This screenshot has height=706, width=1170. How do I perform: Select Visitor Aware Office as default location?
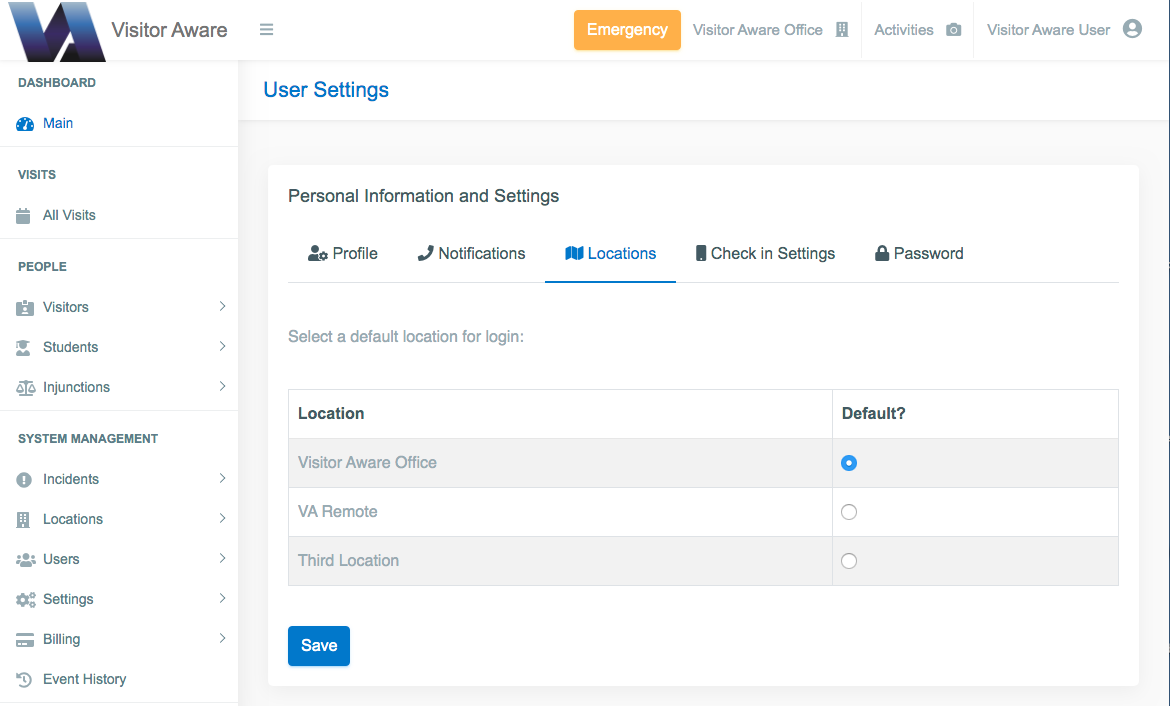point(848,463)
